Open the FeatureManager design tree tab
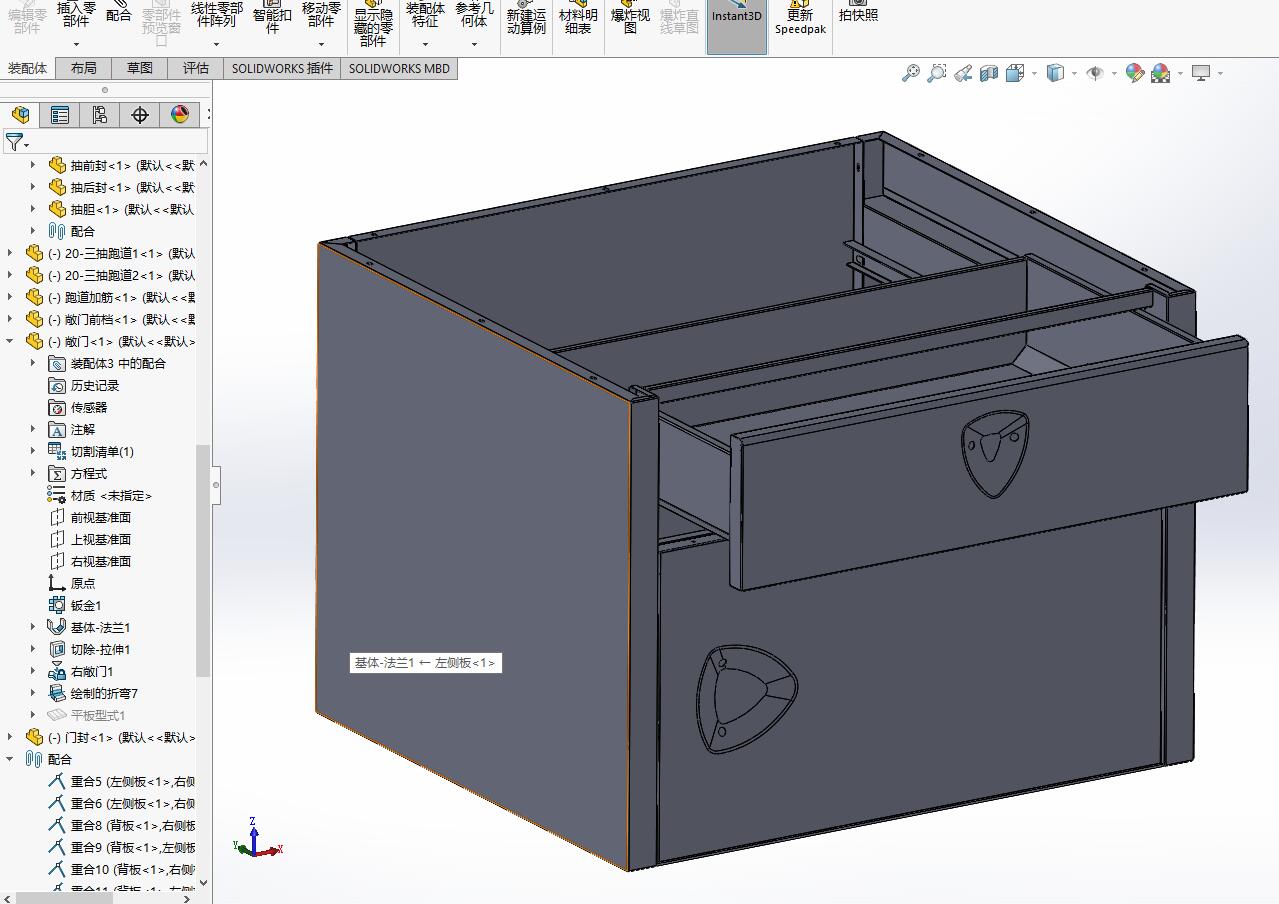Image resolution: width=1279 pixels, height=904 pixels. (x=20, y=115)
